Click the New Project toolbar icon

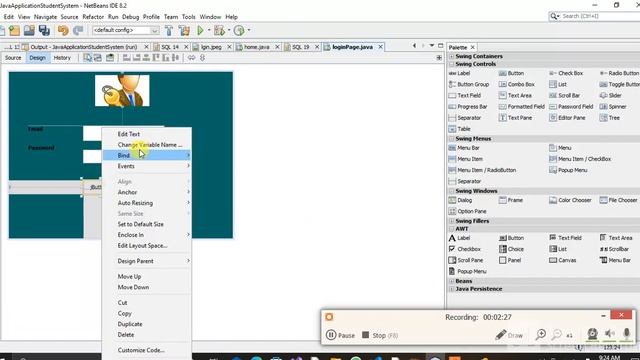14,30
